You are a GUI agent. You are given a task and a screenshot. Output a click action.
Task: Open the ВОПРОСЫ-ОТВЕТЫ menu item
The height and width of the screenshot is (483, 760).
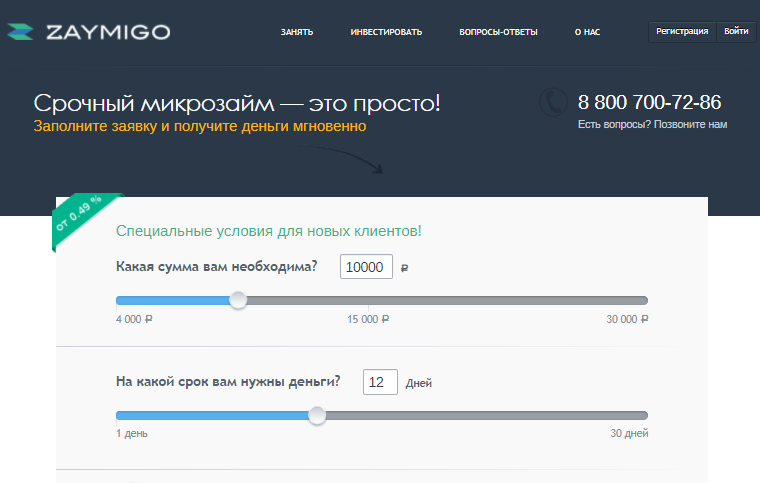(x=498, y=32)
